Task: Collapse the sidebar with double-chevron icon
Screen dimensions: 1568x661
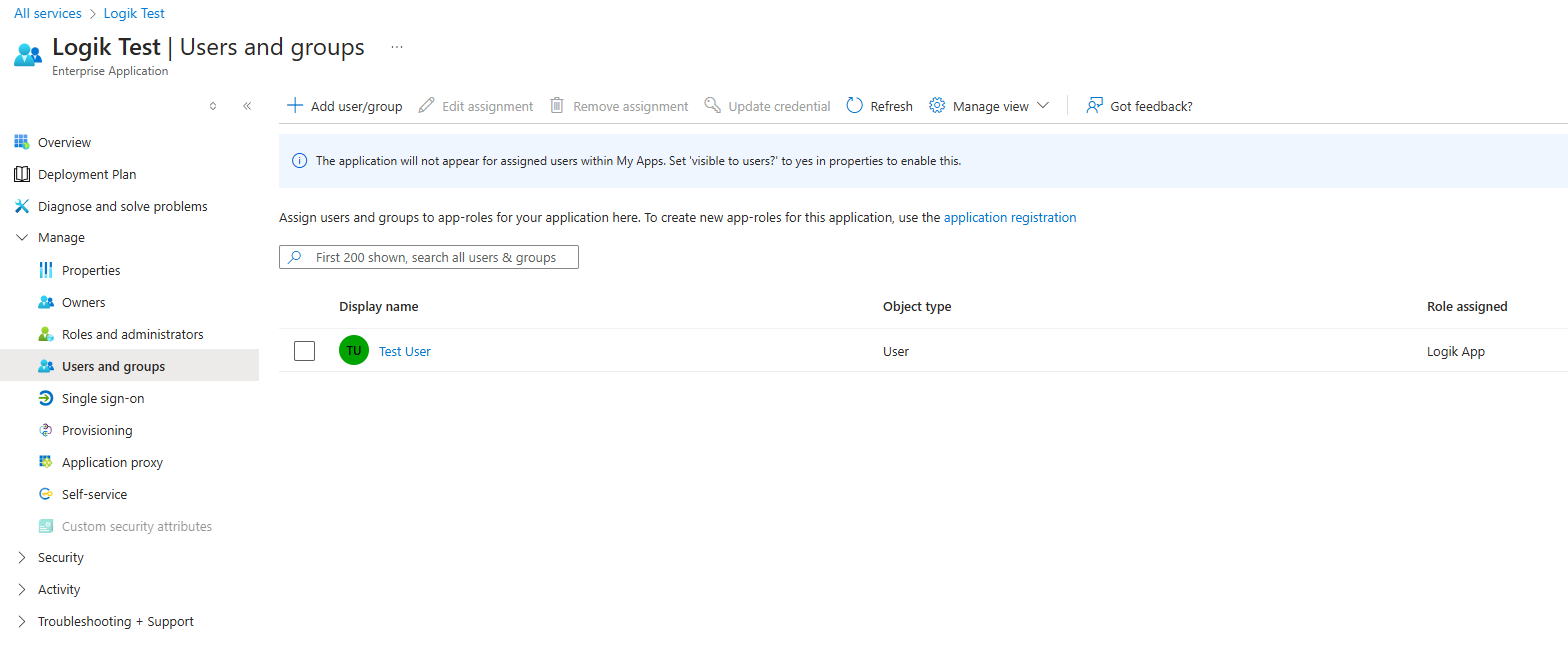Action: (247, 105)
